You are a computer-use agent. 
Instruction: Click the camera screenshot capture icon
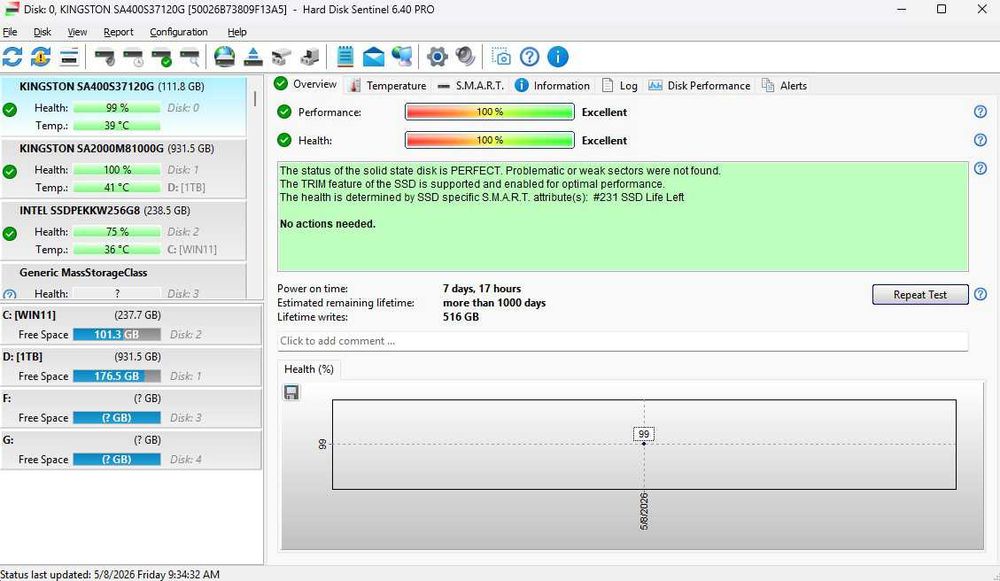[501, 57]
